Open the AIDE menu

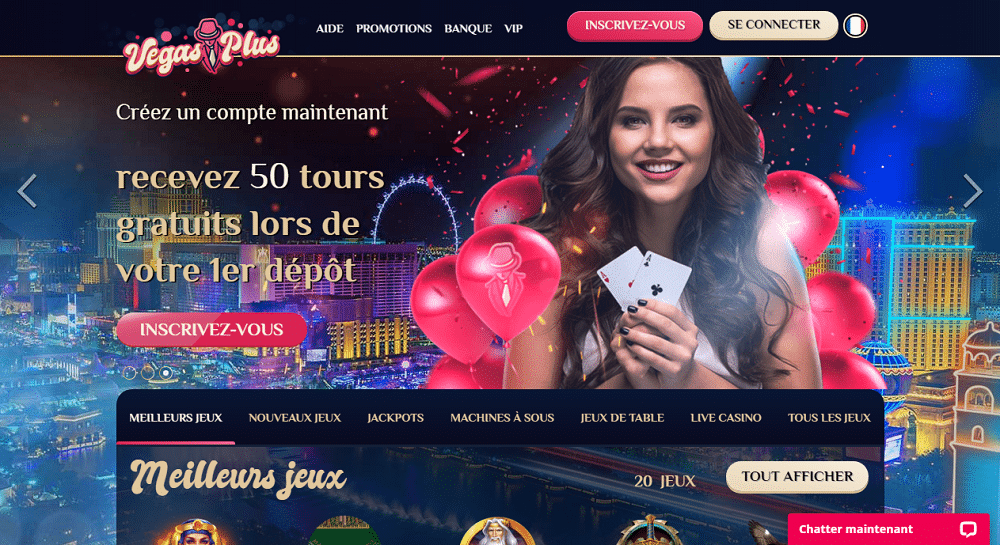[x=330, y=29]
